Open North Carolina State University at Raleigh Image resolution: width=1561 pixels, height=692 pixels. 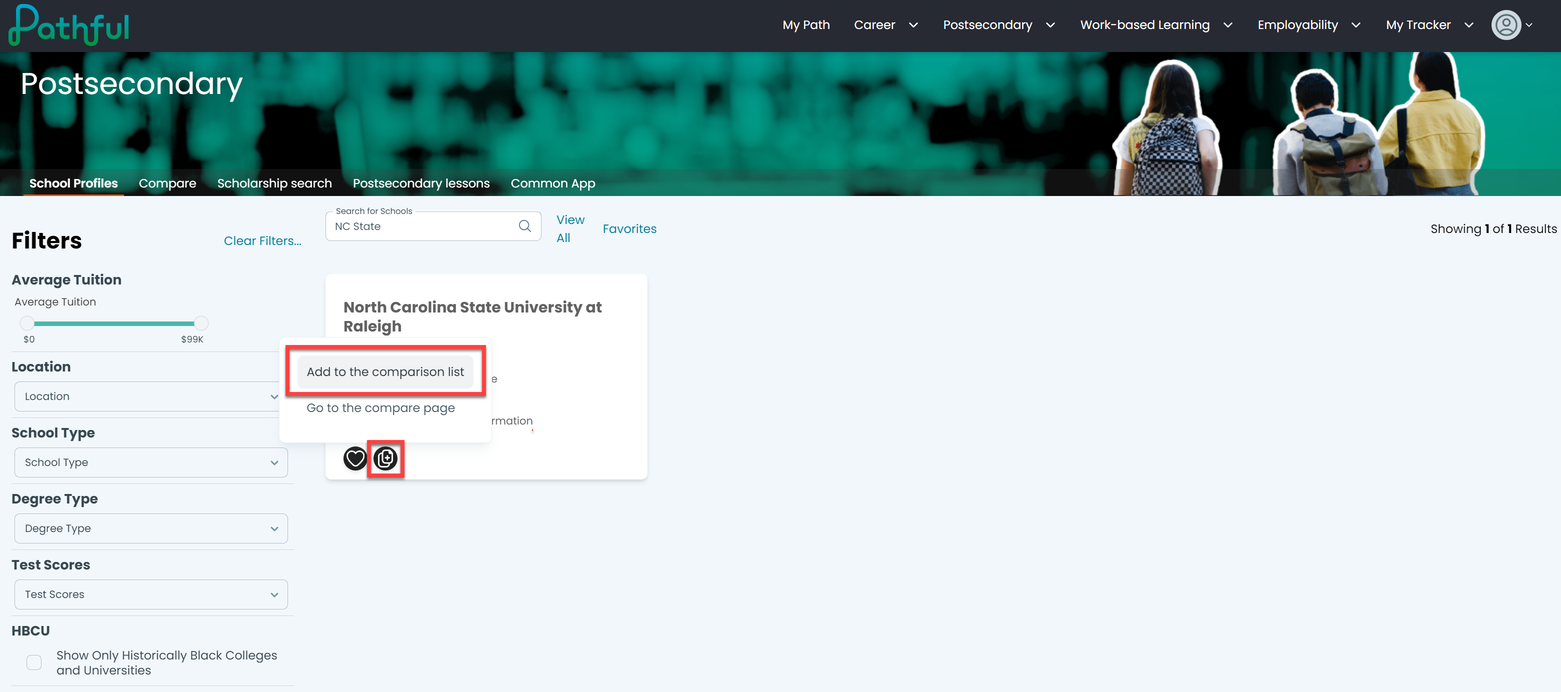click(x=472, y=316)
